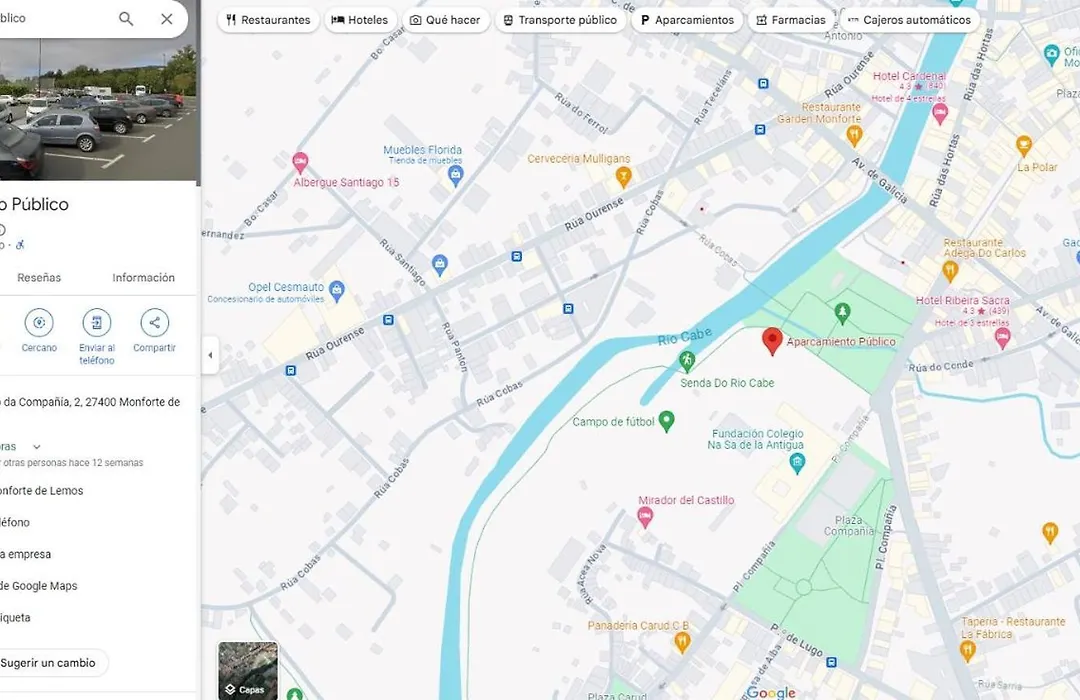Clear the search with the X icon
Screen dimensions: 1080x700
tap(167, 19)
